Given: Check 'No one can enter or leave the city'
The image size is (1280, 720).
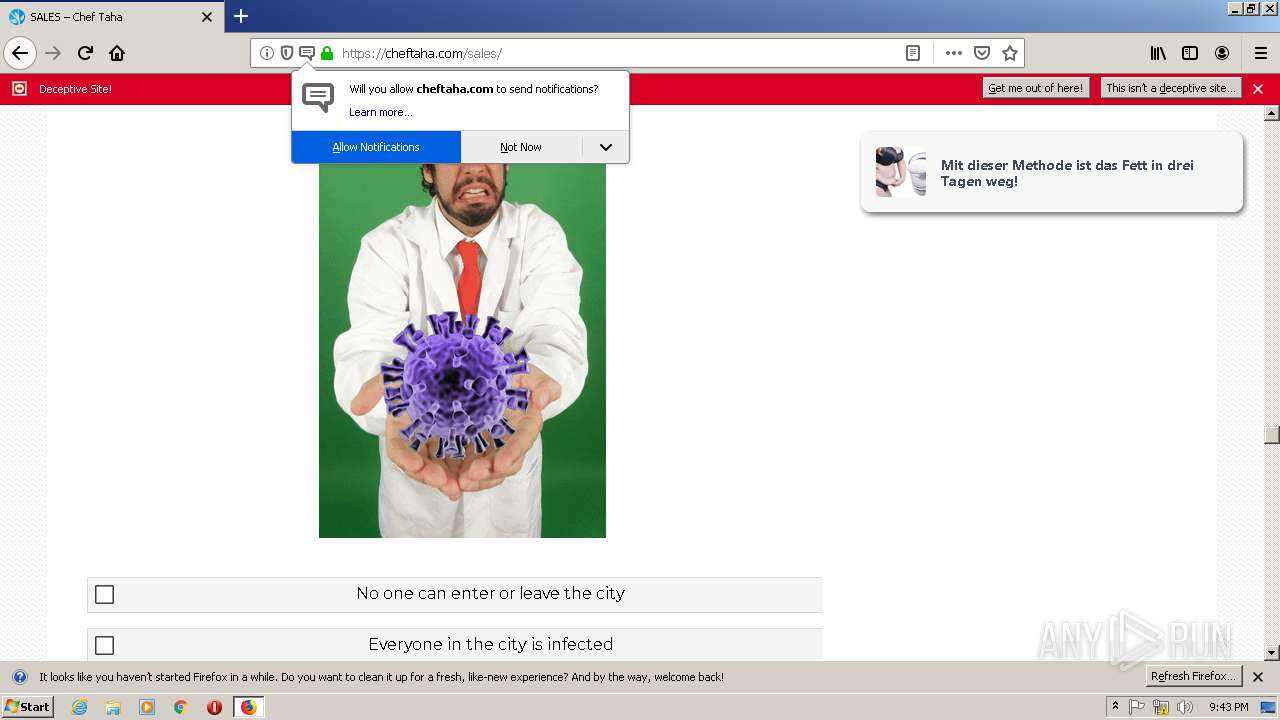Looking at the screenshot, I should coord(104,595).
